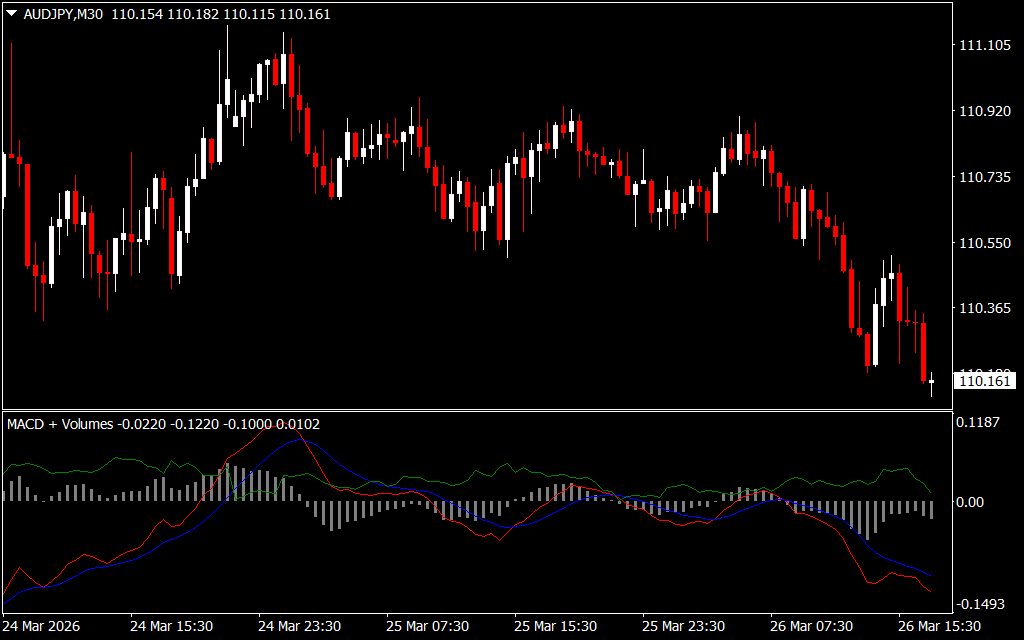This screenshot has width=1024, height=640.
Task: Click the triangle arrow beside AUDJPY,M30
Action: pyautogui.click(x=12, y=15)
